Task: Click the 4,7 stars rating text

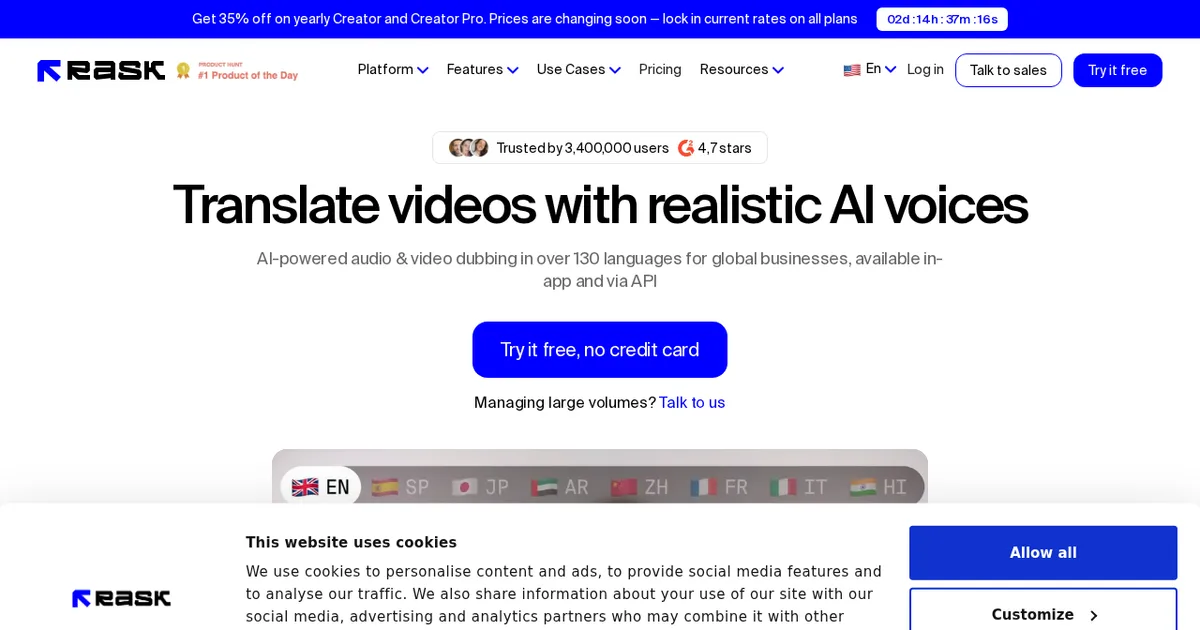Action: (x=724, y=148)
